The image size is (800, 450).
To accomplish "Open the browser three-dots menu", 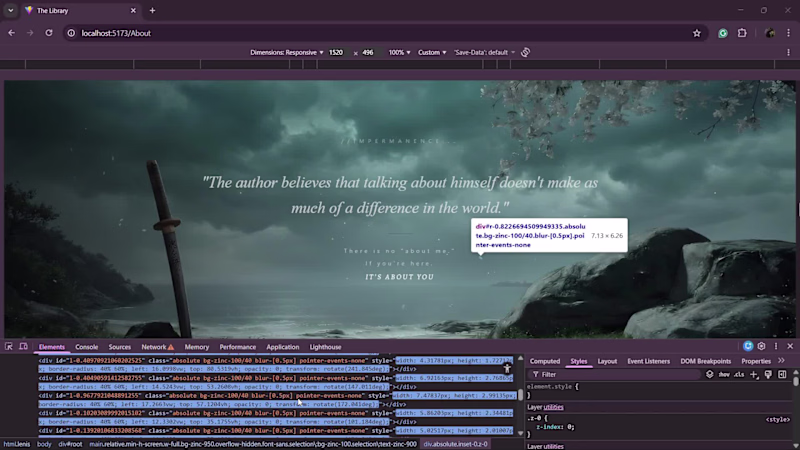I will 788,33.
